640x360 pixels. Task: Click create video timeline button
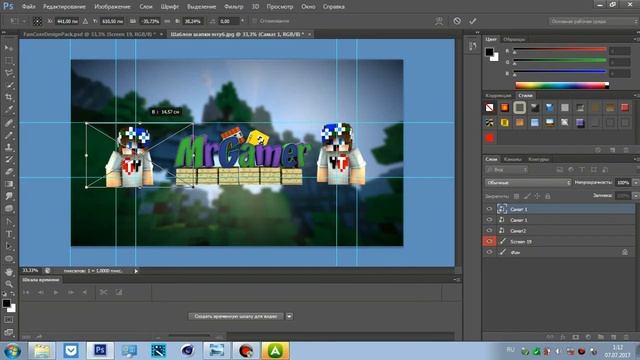236,316
